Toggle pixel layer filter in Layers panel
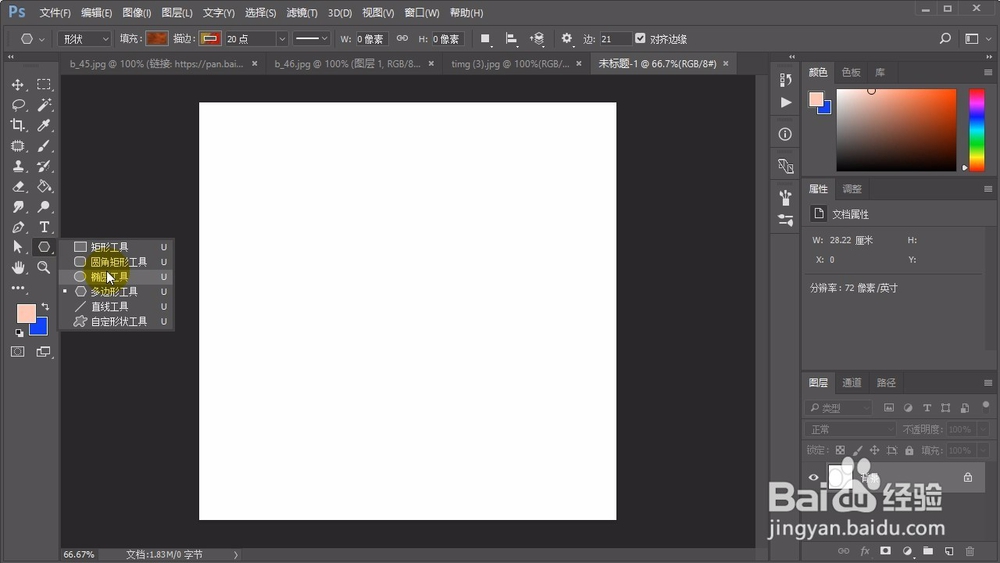The width and height of the screenshot is (1000, 563). pyautogui.click(x=888, y=407)
